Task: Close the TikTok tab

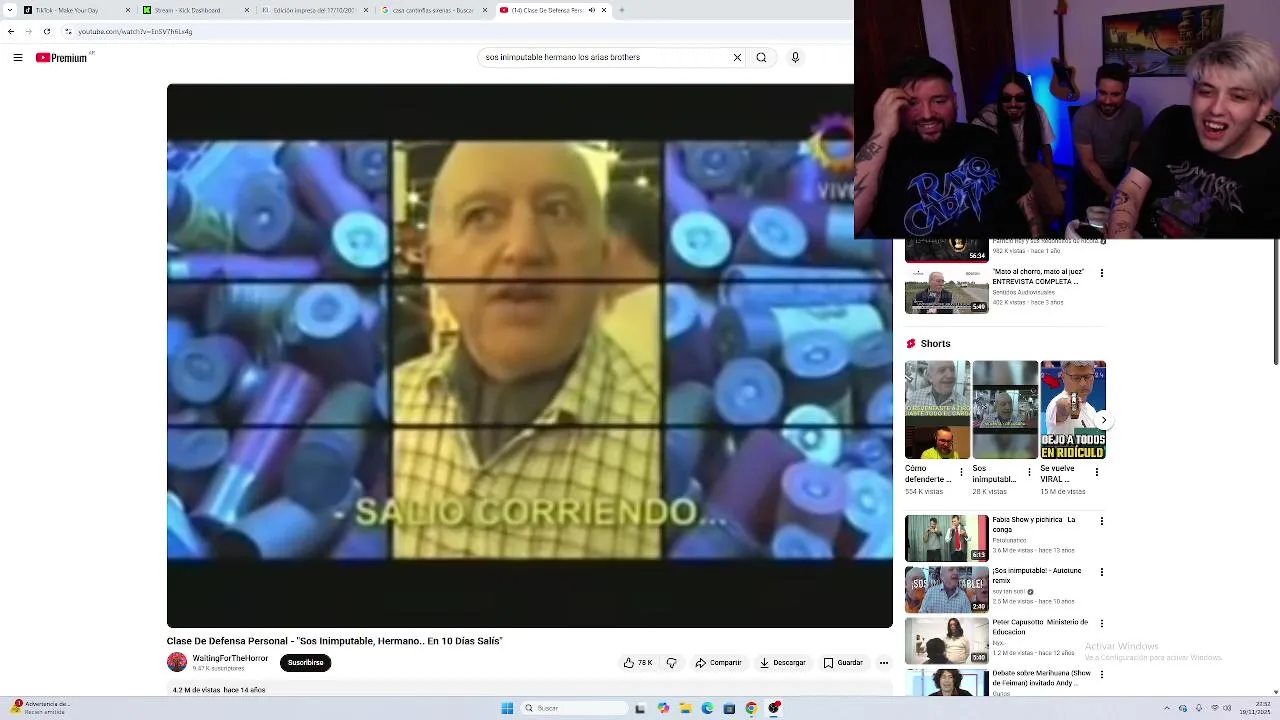Action: [128, 10]
